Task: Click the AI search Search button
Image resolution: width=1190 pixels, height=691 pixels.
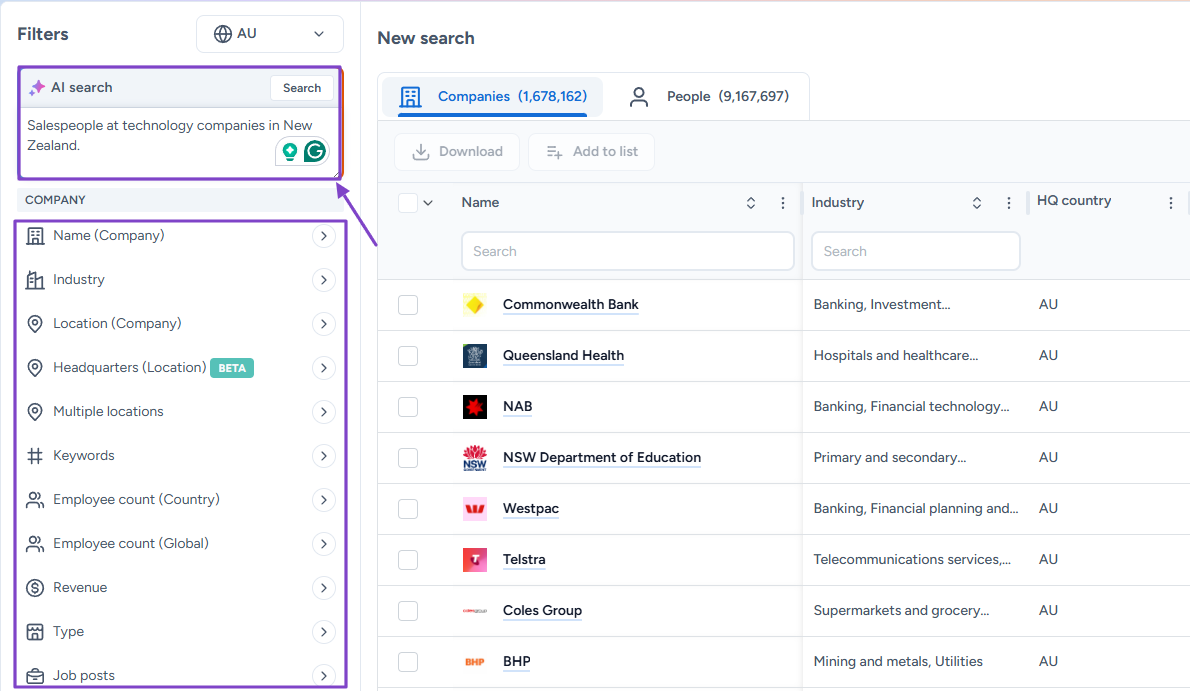Action: click(x=301, y=88)
